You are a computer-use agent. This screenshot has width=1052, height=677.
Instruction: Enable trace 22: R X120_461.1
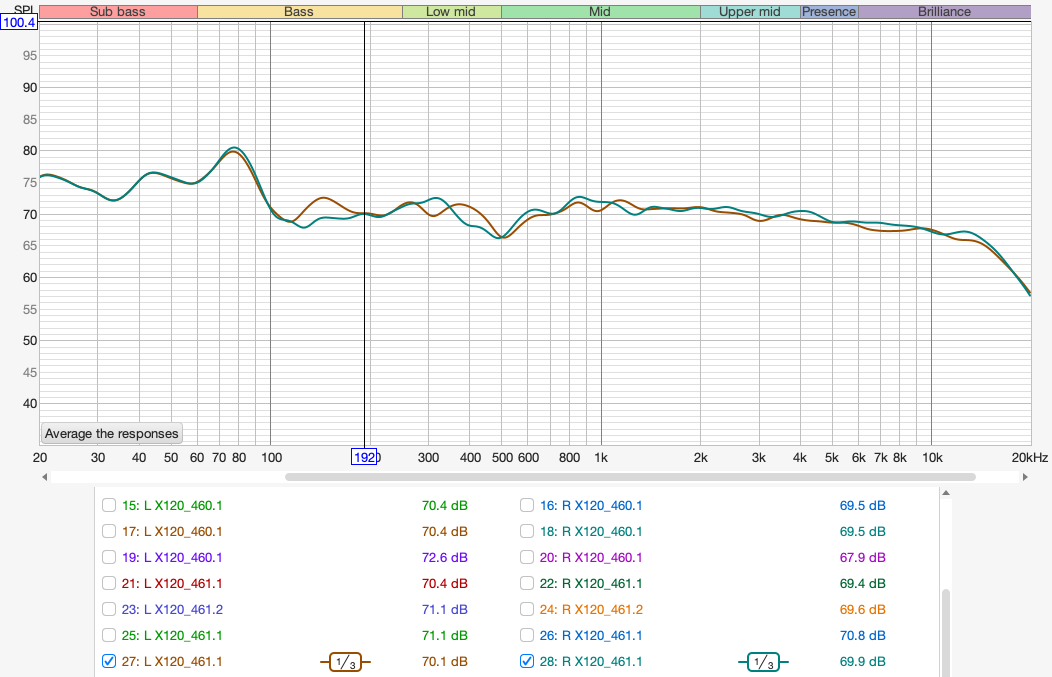tap(527, 583)
